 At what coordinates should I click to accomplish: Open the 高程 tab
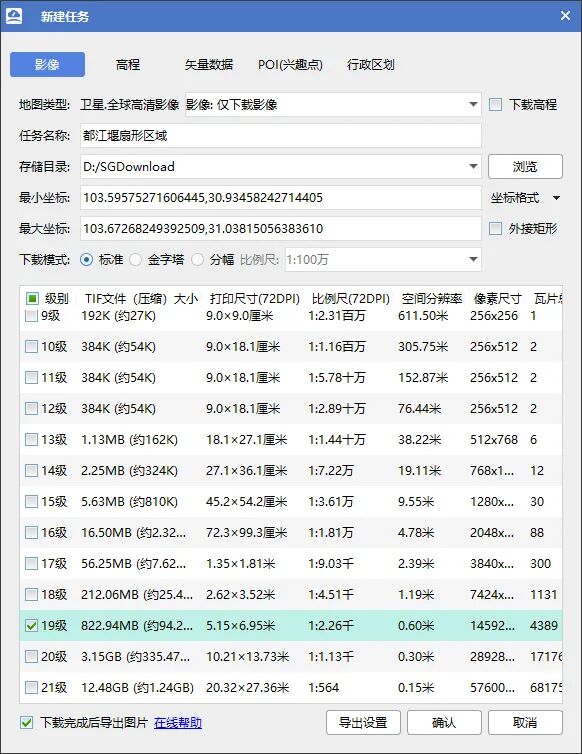[x=128, y=64]
